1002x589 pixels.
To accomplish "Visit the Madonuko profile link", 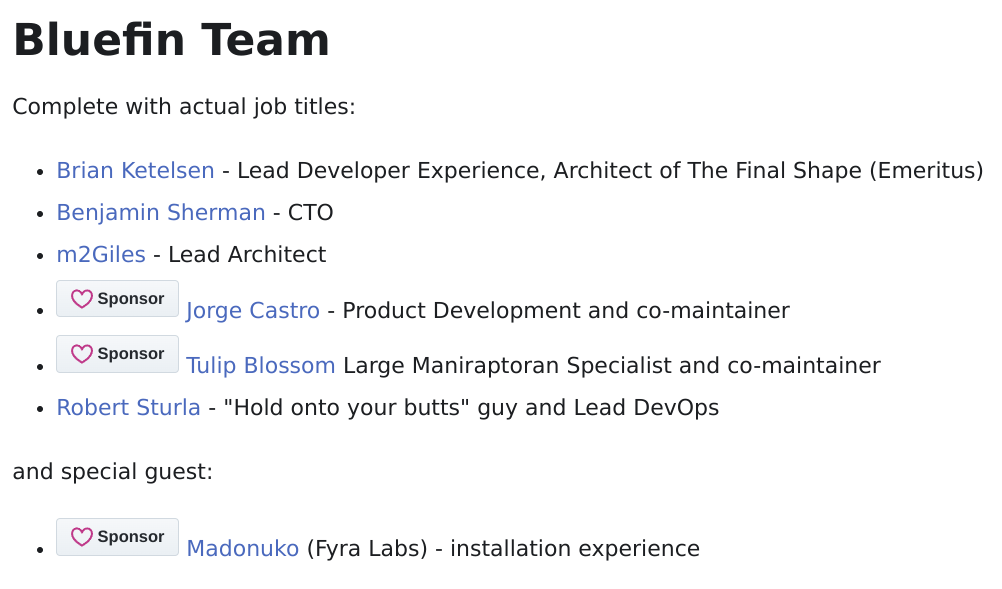I will coord(243,549).
